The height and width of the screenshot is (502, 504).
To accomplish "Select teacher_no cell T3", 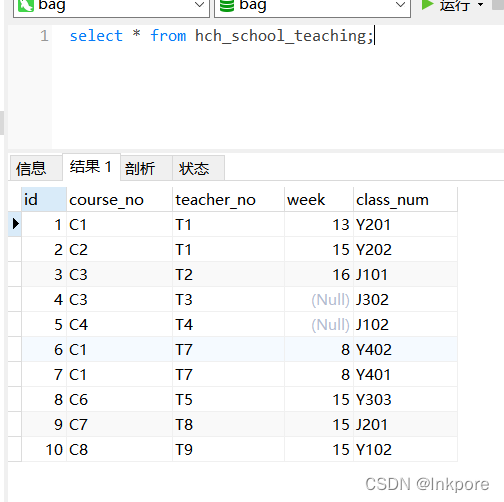I will [228, 299].
